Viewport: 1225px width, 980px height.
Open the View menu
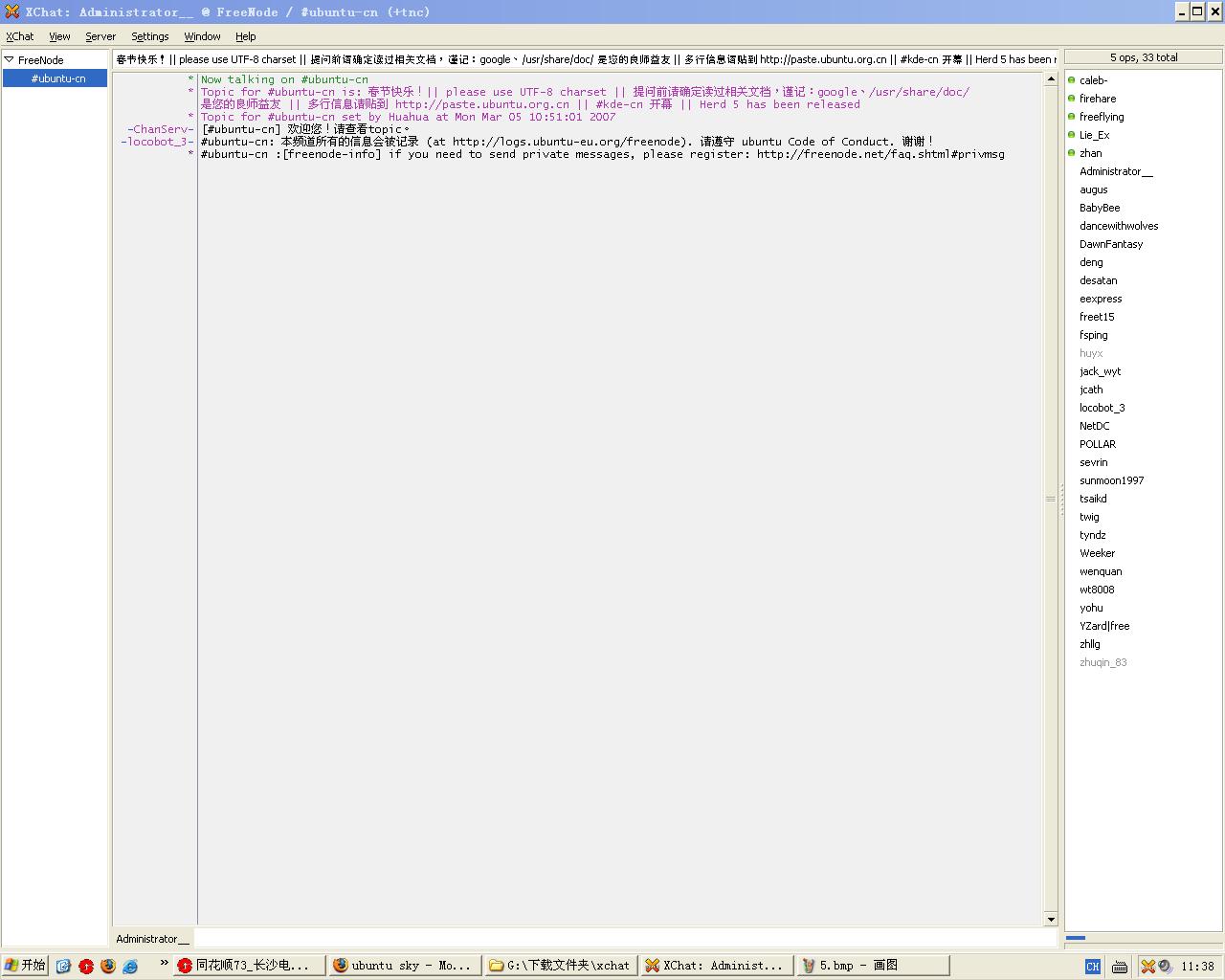pyautogui.click(x=59, y=36)
